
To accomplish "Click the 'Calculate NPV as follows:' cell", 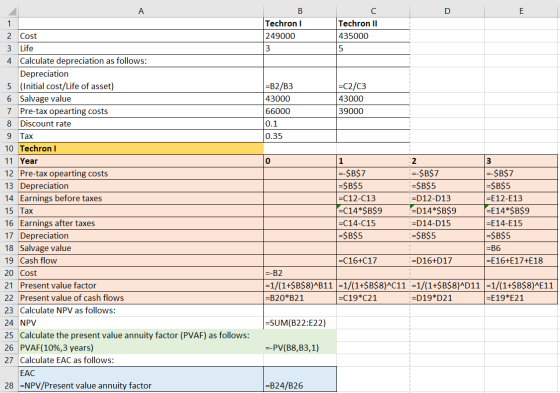I will click(141, 310).
